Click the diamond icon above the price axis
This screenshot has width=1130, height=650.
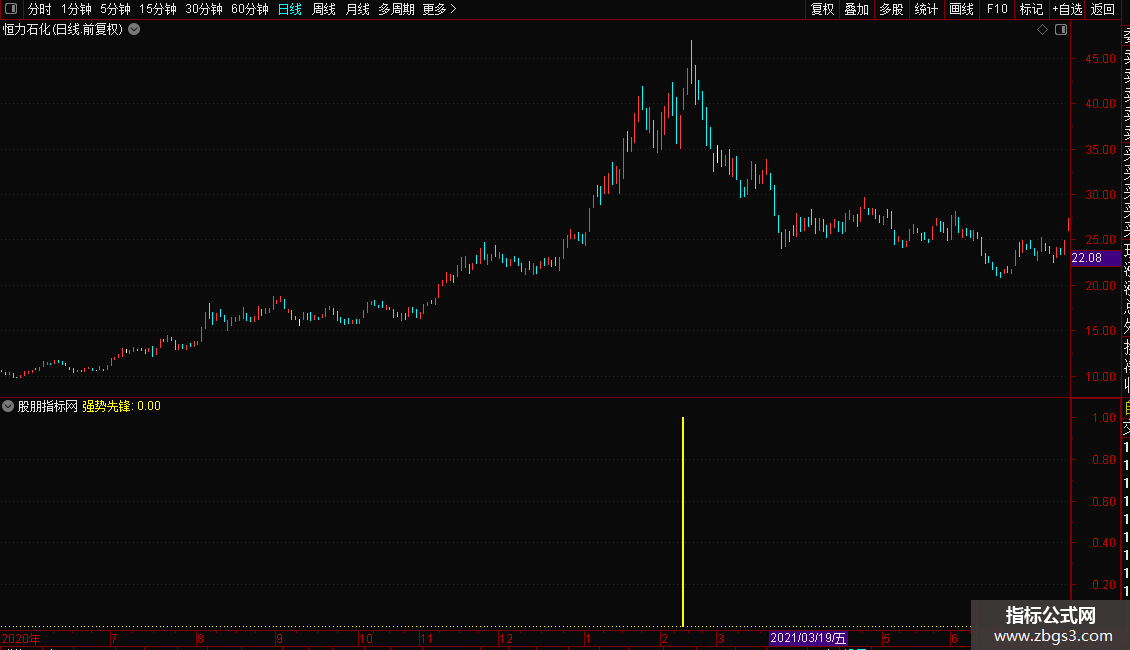(1042, 30)
